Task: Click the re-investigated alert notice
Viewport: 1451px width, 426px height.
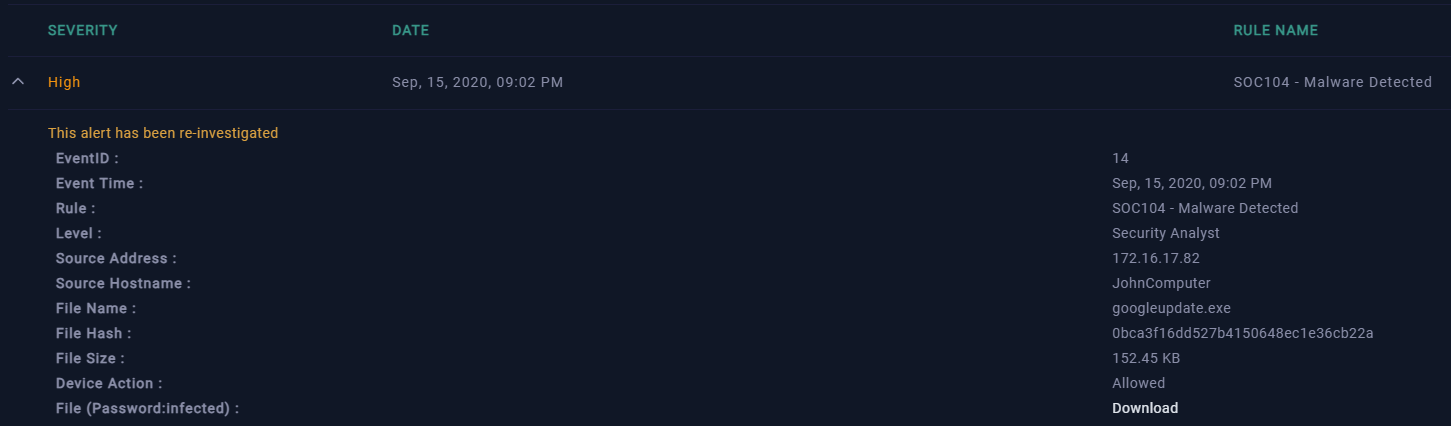Action: (x=163, y=133)
